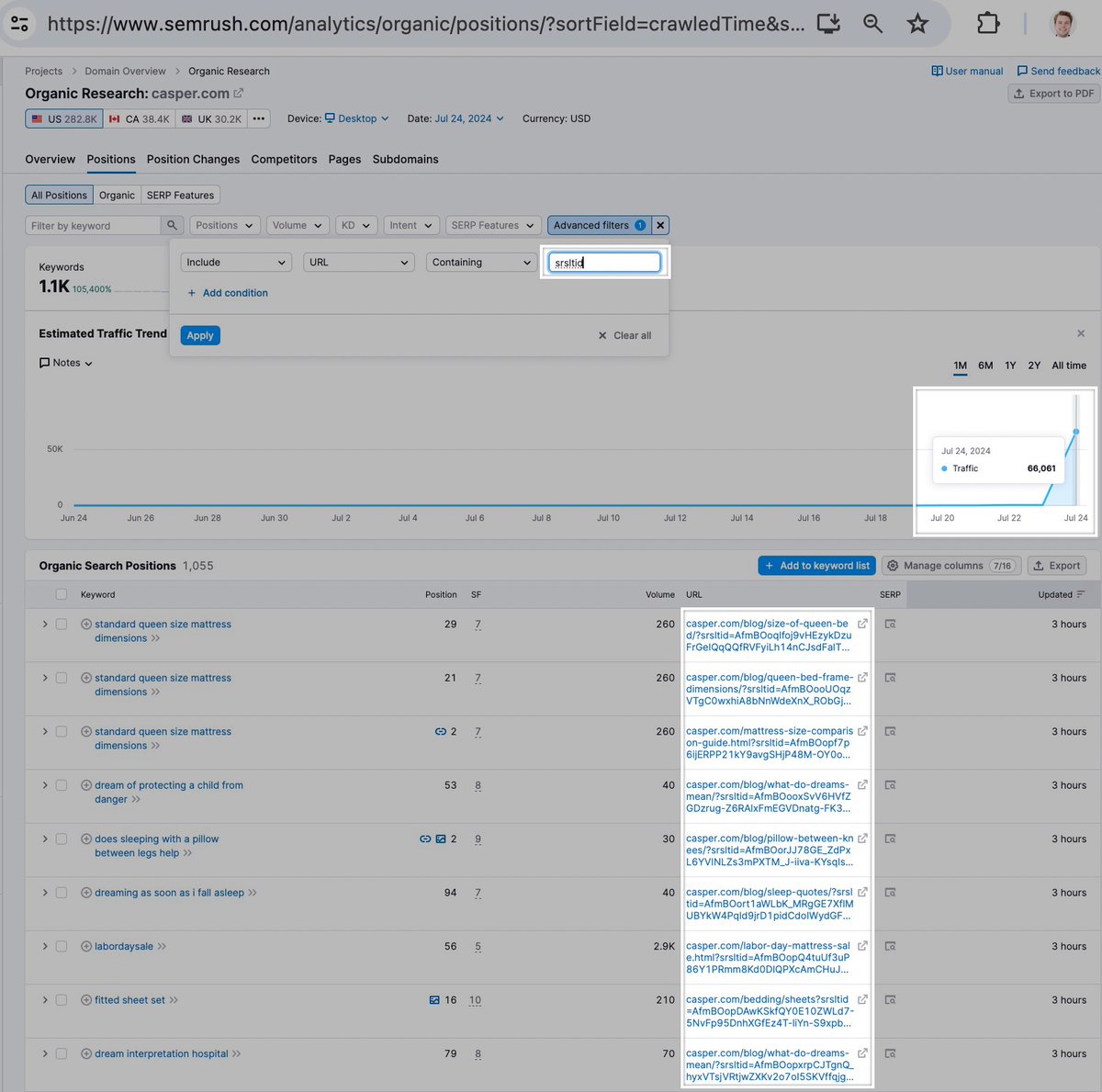View SERP snapshot for fitted sheet set row
1102x1092 pixels.
click(x=890, y=1000)
